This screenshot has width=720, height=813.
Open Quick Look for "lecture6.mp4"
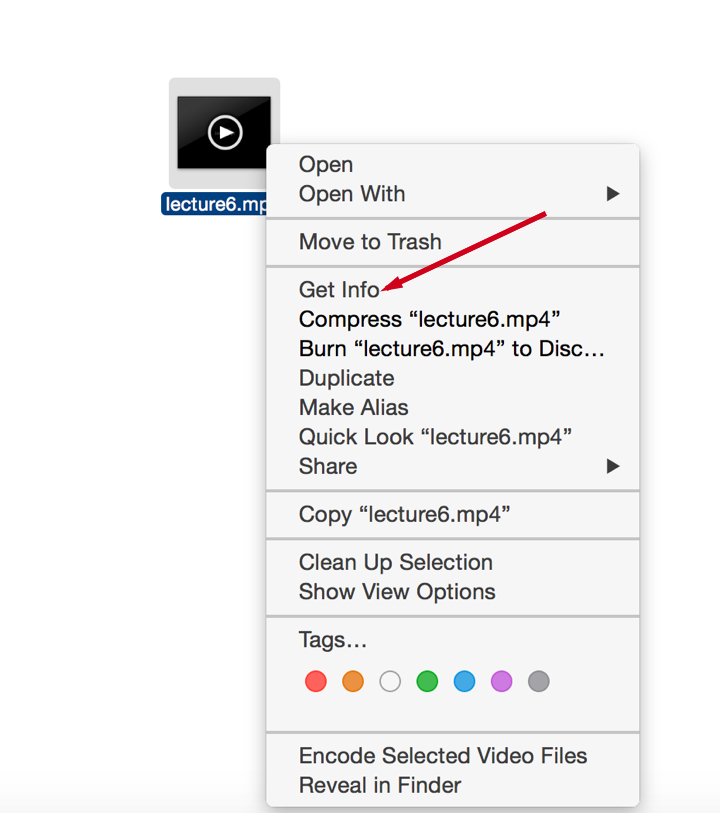(435, 437)
